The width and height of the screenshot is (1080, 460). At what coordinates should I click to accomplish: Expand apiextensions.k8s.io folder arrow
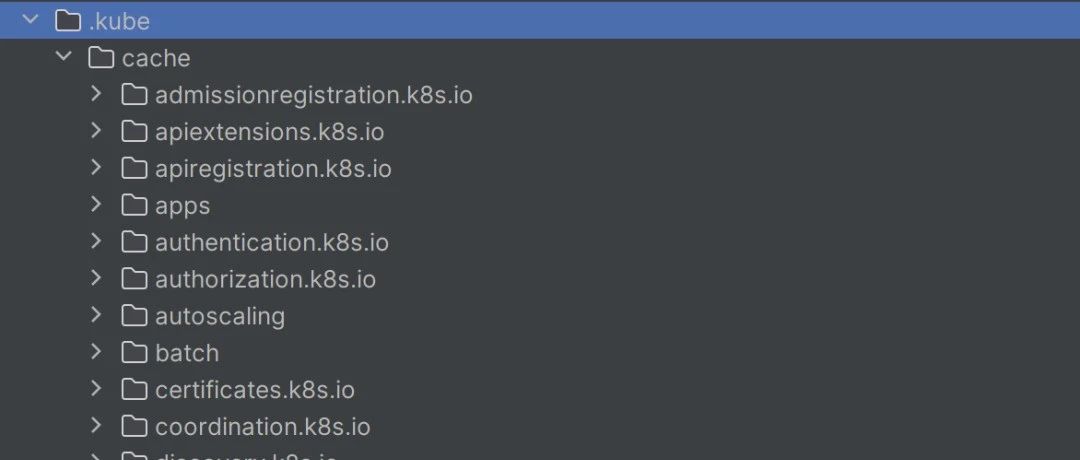click(96, 130)
